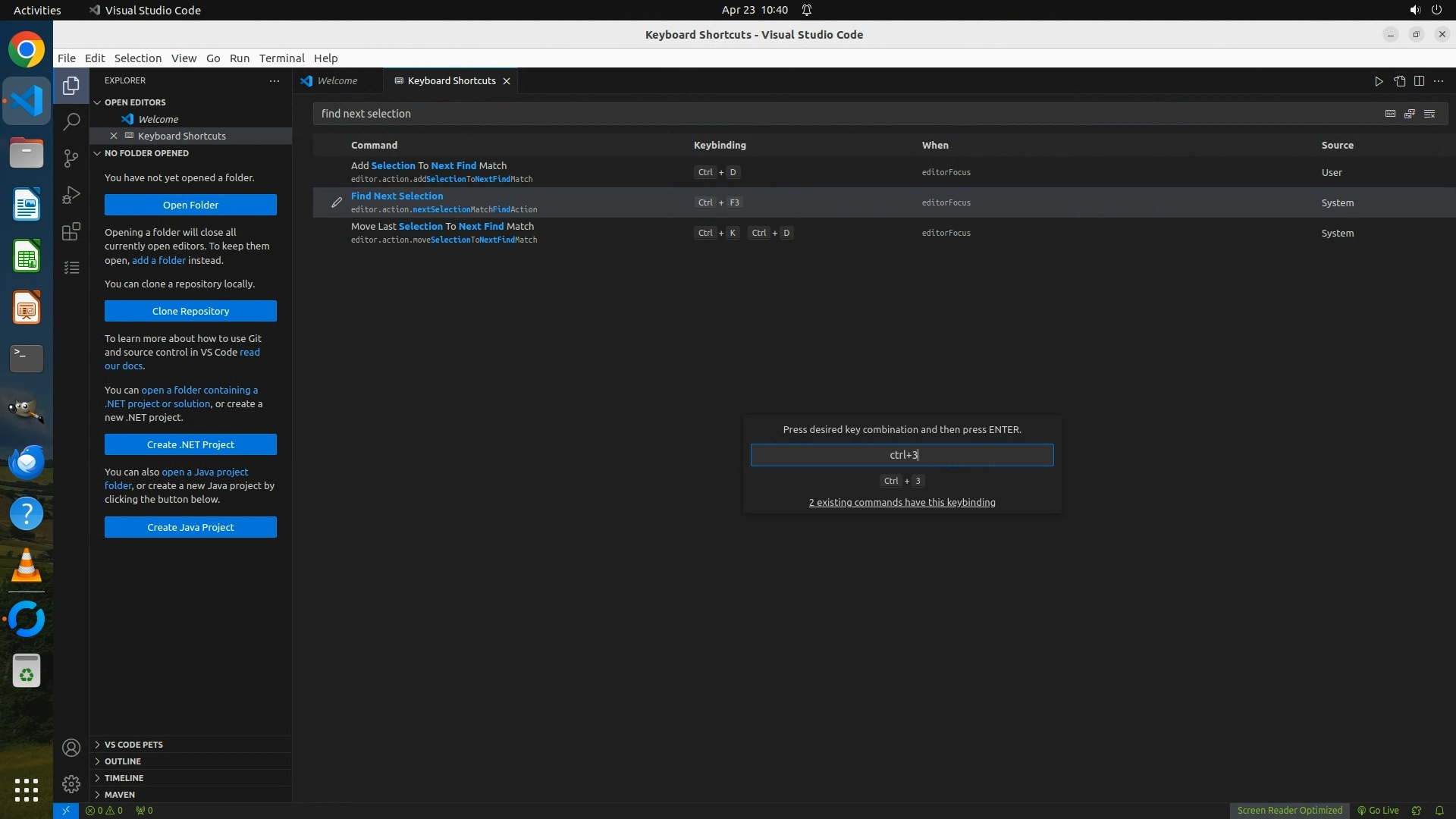The image size is (1456, 819).
Task: Toggle Record Keys in search bar
Action: tap(1390, 114)
